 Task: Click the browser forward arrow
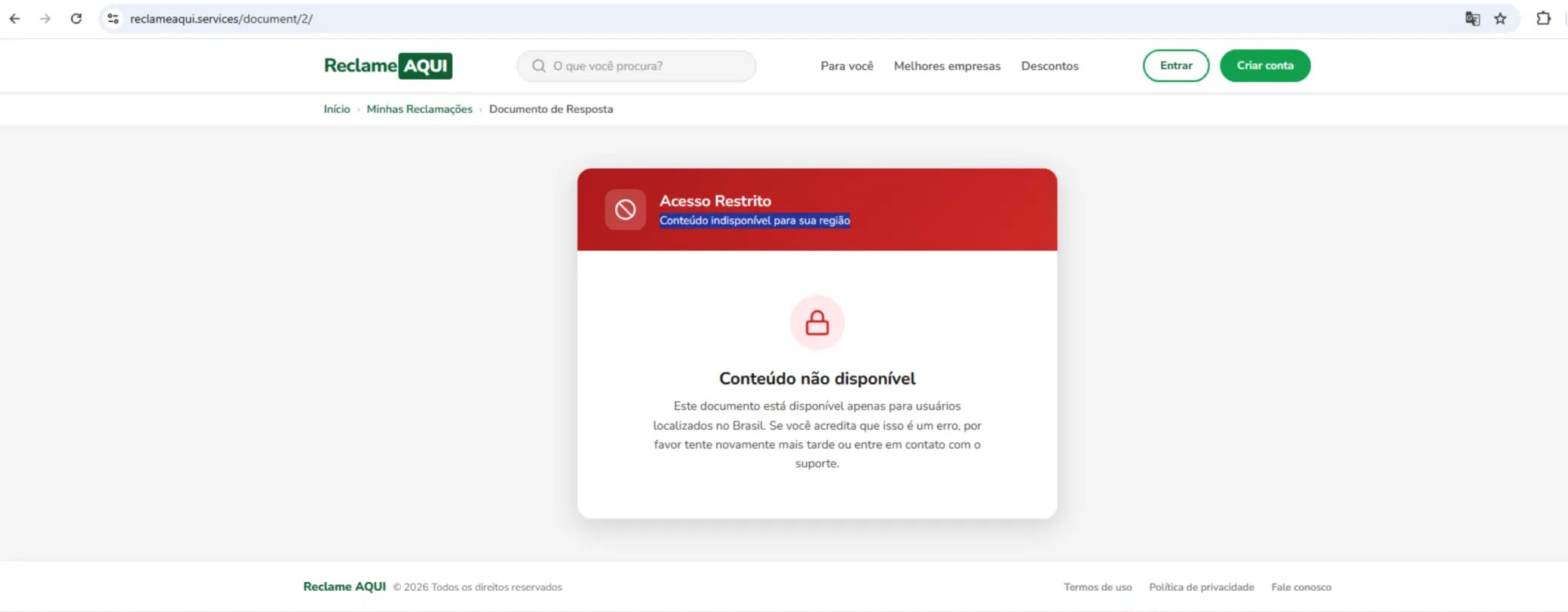(x=45, y=19)
